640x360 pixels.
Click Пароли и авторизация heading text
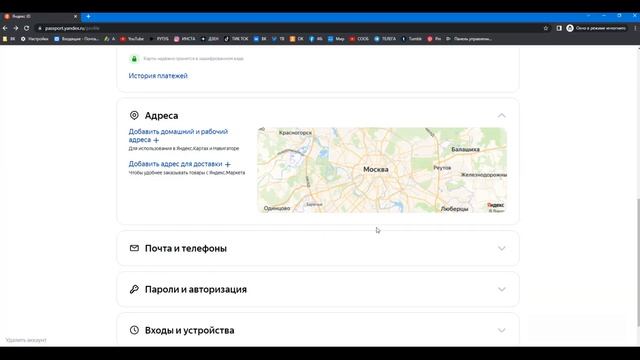pos(196,289)
